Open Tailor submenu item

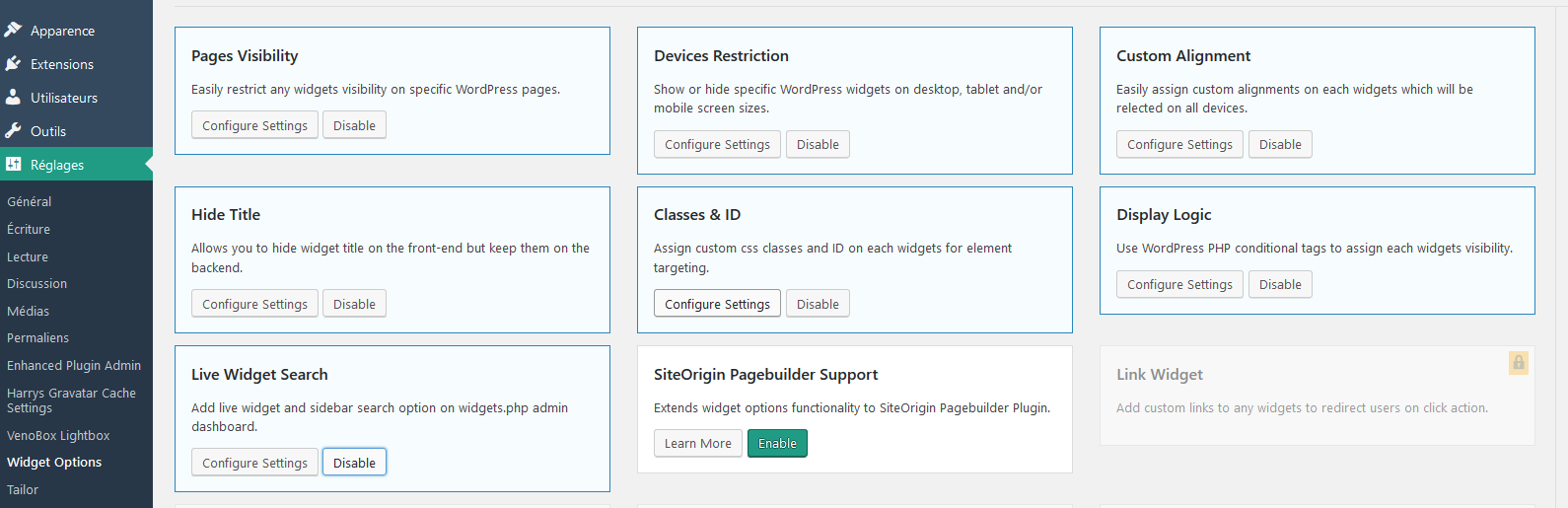pos(23,489)
